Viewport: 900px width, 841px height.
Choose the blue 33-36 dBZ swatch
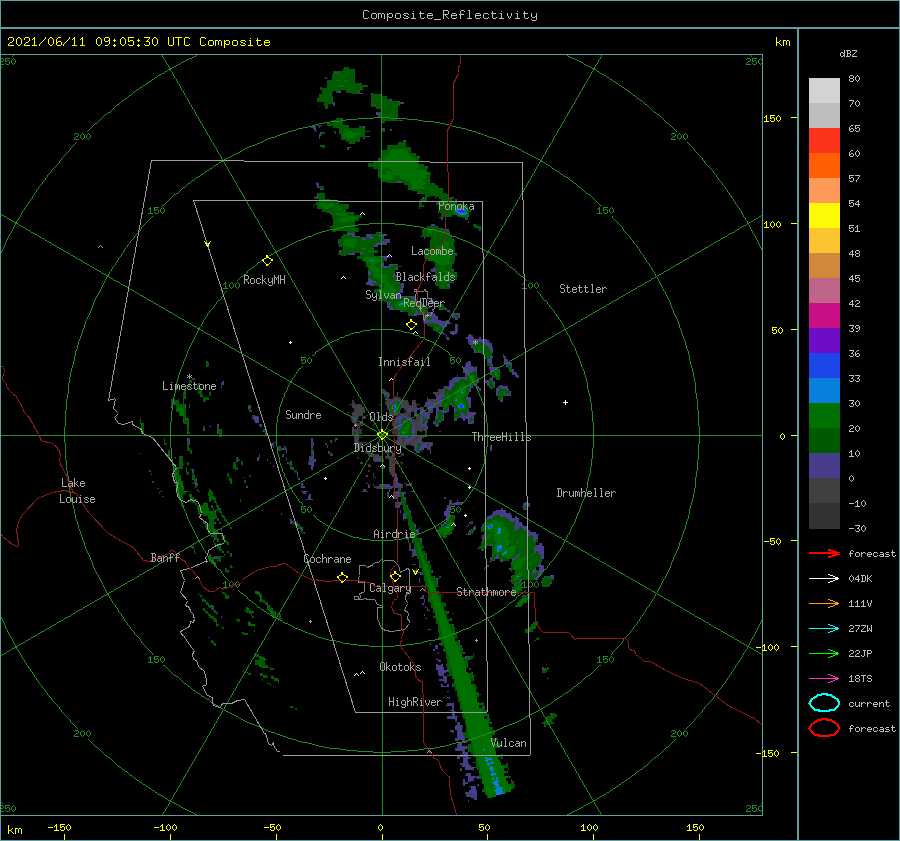pos(824,366)
